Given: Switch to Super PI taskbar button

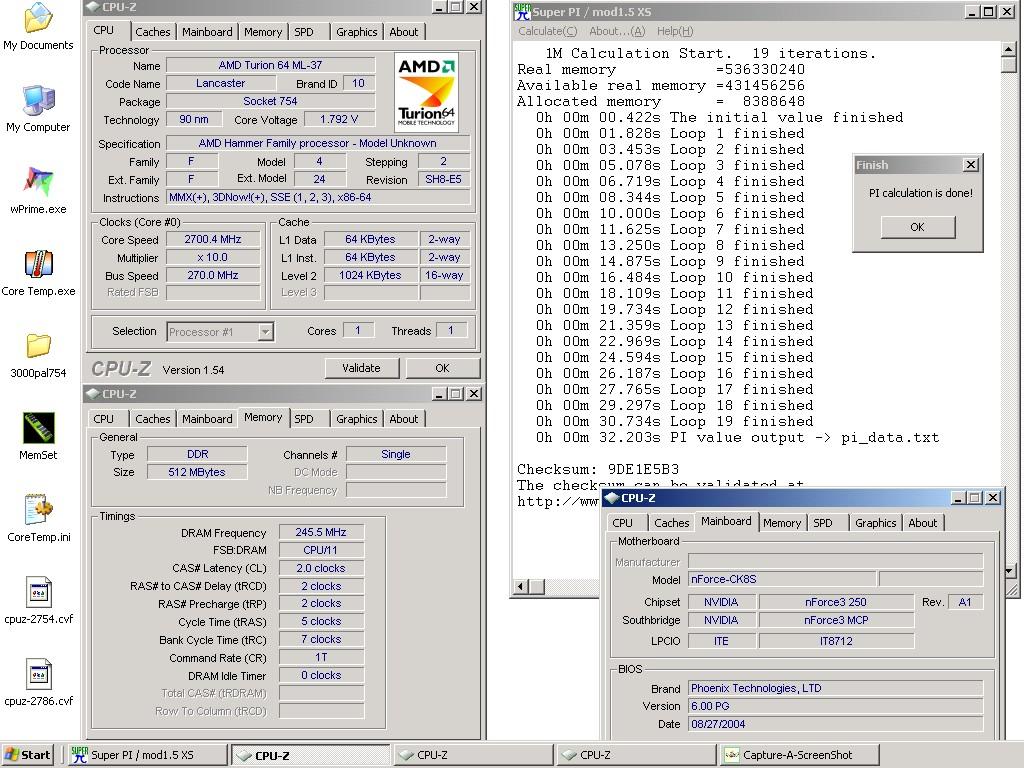Looking at the screenshot, I should 148,755.
